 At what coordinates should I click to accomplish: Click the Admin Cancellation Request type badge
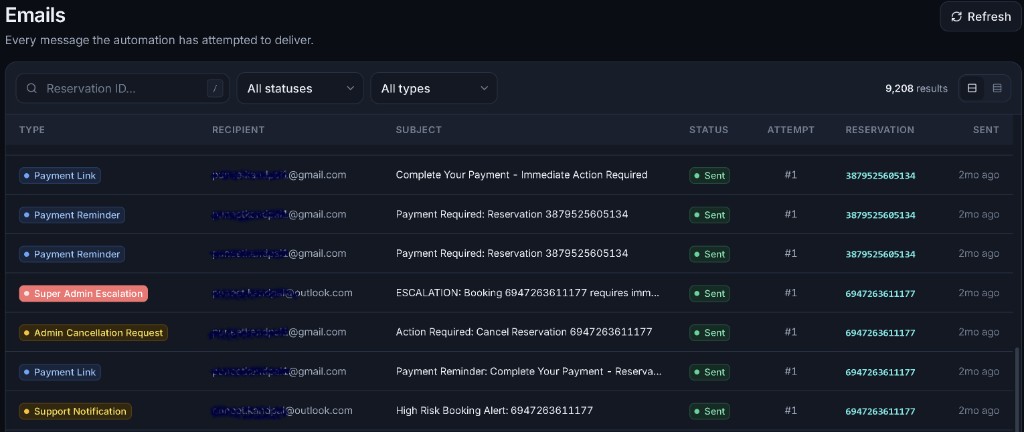point(93,333)
